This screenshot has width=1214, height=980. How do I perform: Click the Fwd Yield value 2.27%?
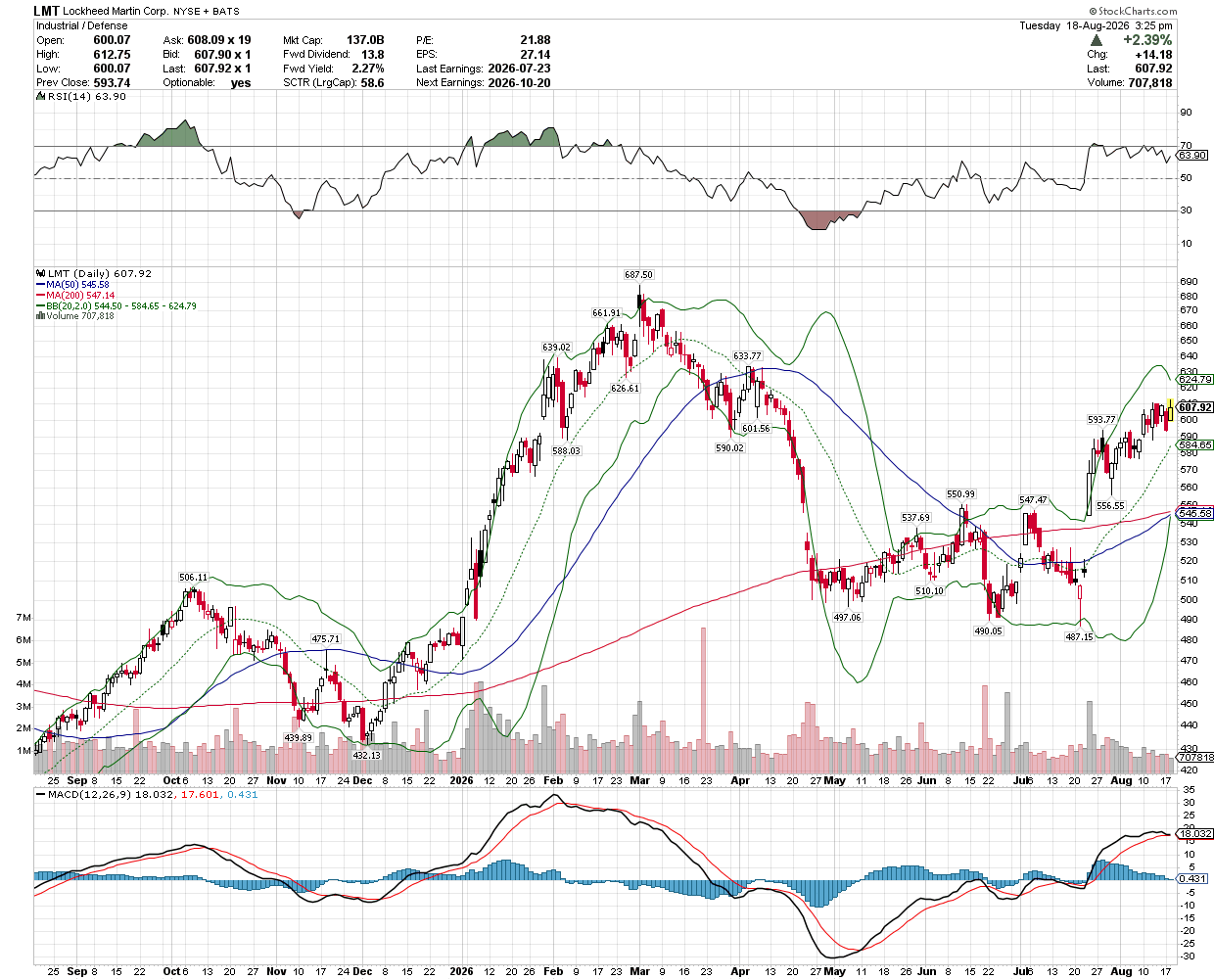pyautogui.click(x=368, y=69)
